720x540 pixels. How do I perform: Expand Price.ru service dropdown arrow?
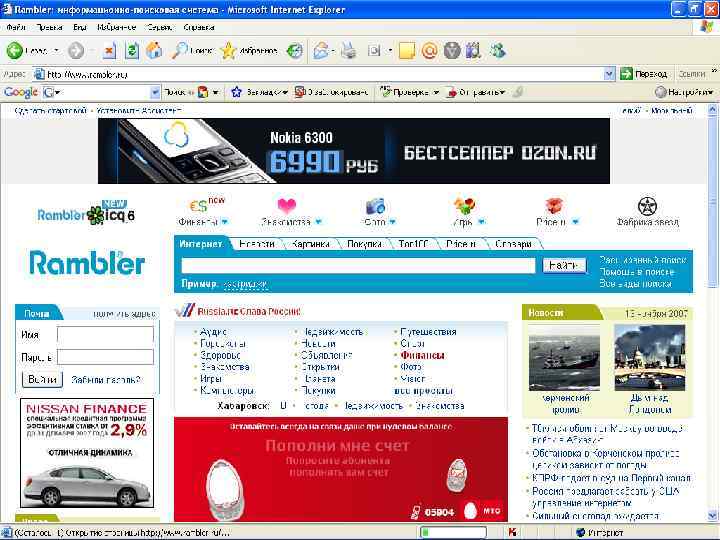pos(575,222)
